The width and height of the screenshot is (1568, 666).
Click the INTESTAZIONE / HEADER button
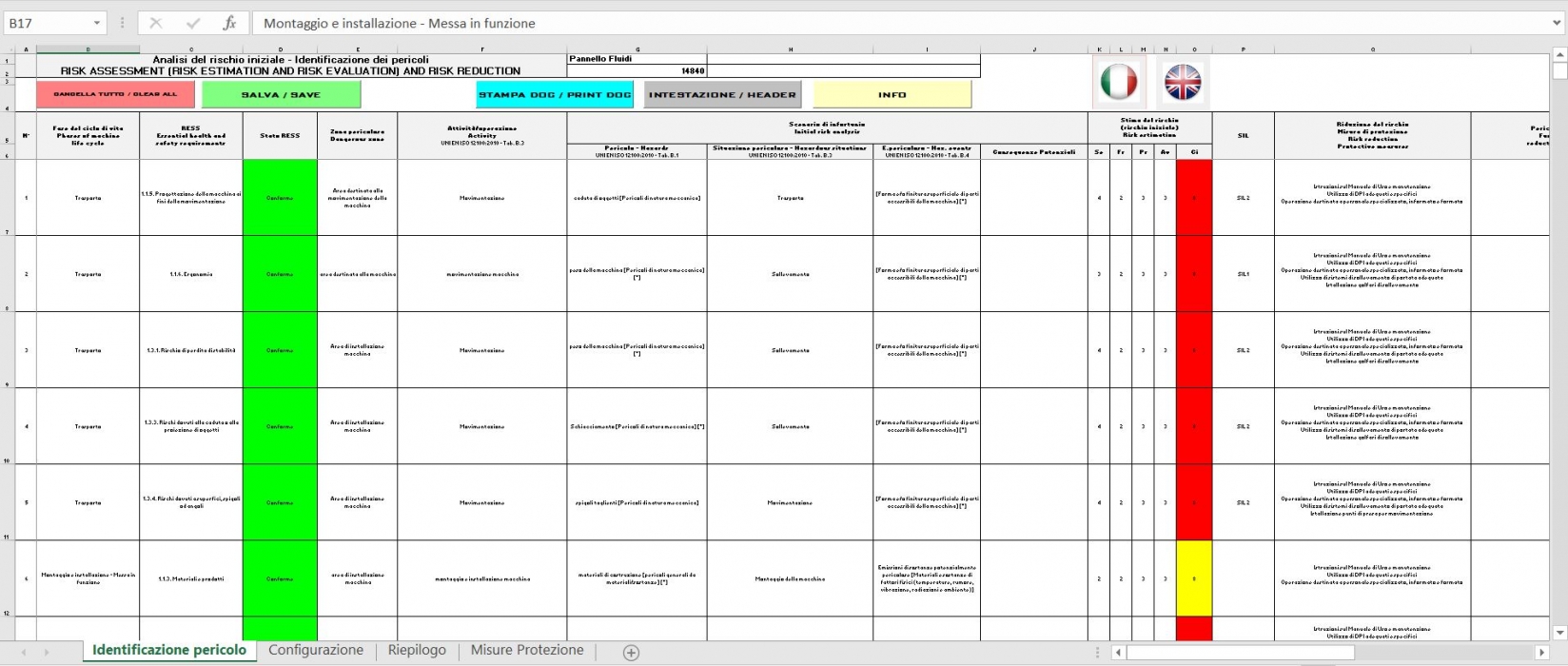(x=722, y=95)
